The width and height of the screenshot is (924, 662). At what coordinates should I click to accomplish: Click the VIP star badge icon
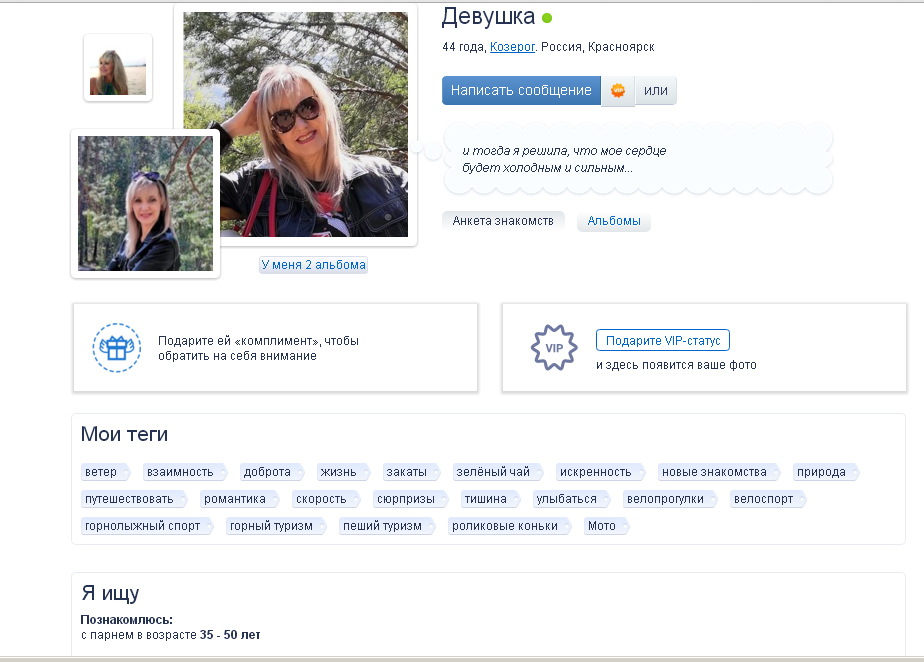pyautogui.click(x=554, y=348)
